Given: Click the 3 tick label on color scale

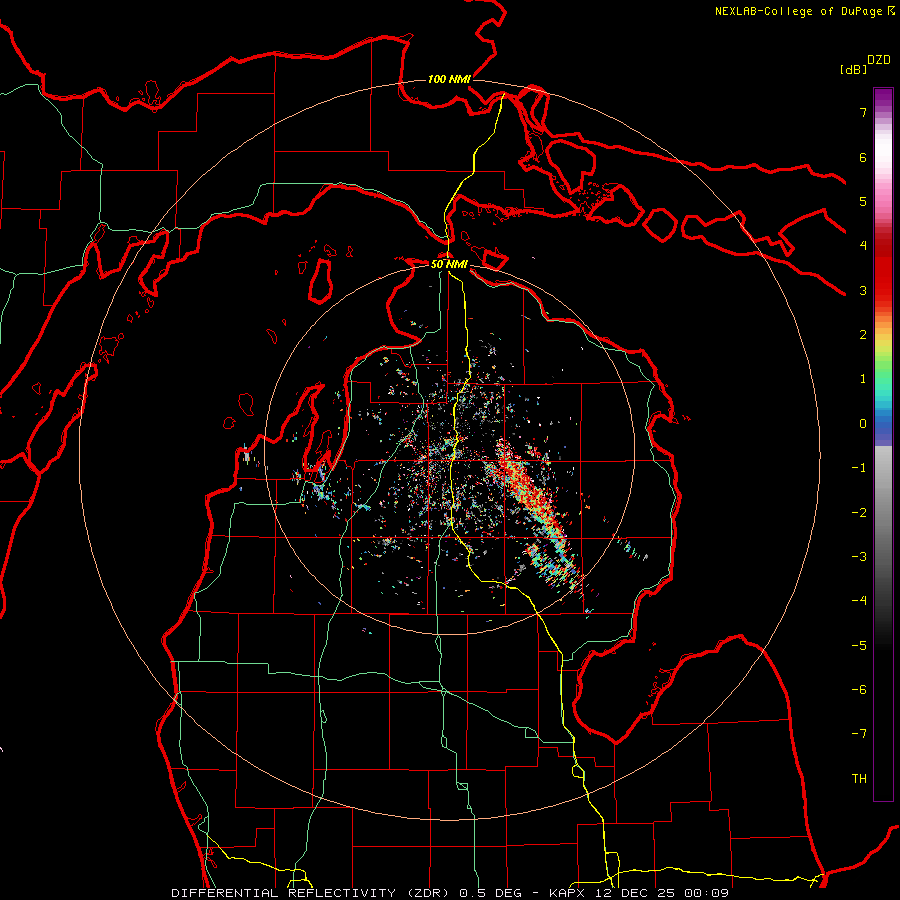Looking at the screenshot, I should tap(863, 290).
